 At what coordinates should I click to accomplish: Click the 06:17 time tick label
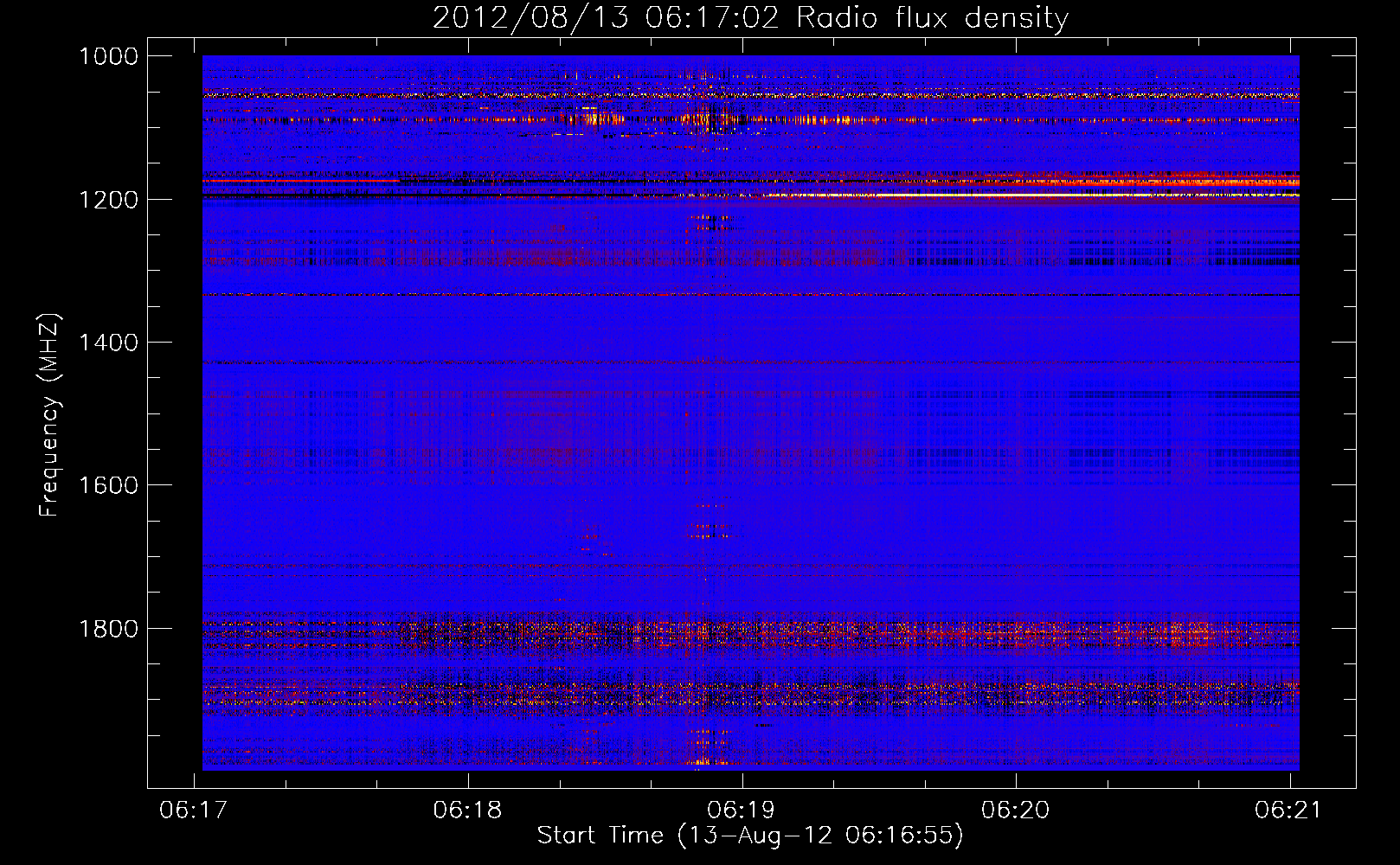(x=195, y=810)
